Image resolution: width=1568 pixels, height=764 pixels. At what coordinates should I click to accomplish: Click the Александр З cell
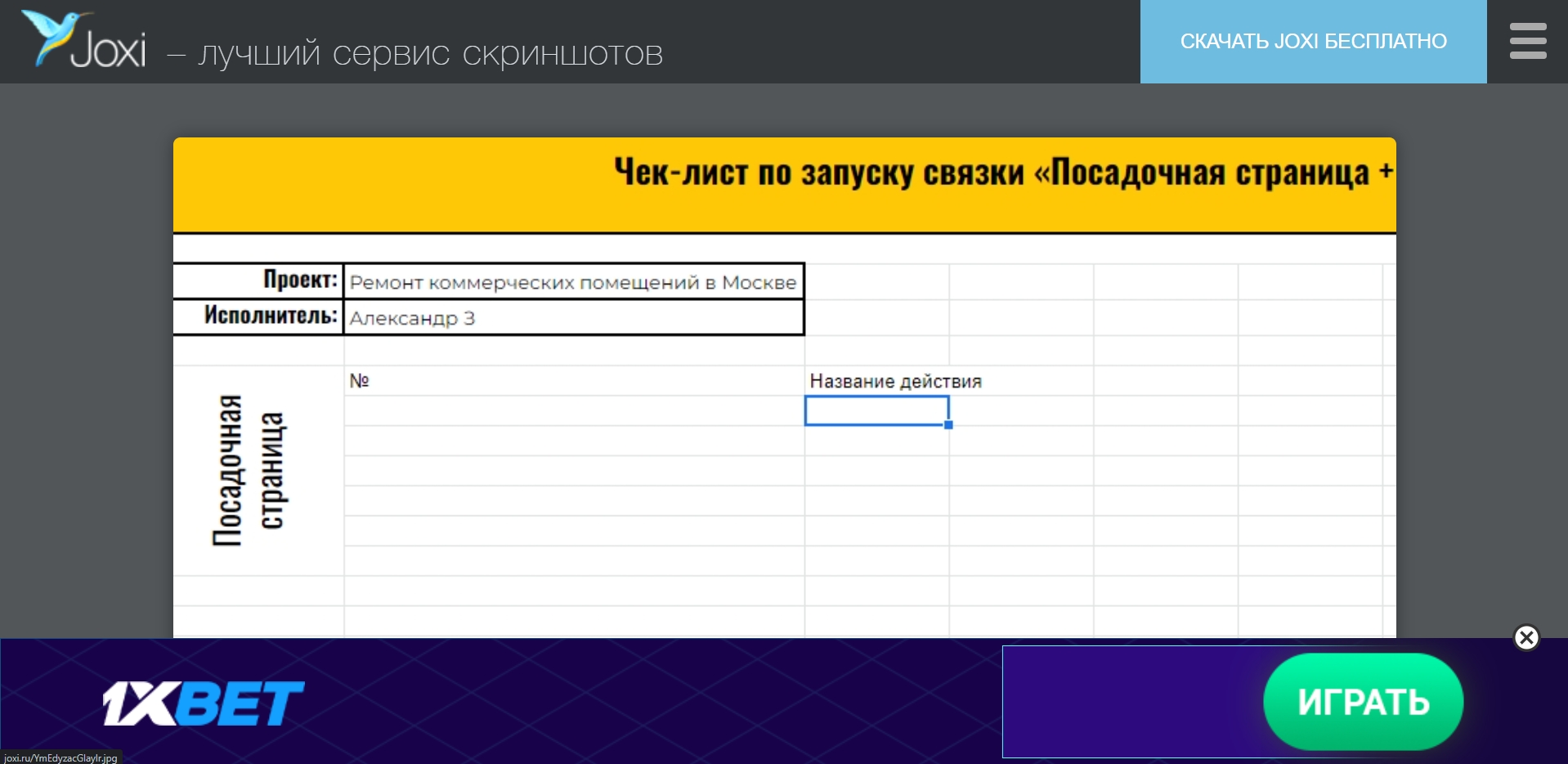[573, 318]
